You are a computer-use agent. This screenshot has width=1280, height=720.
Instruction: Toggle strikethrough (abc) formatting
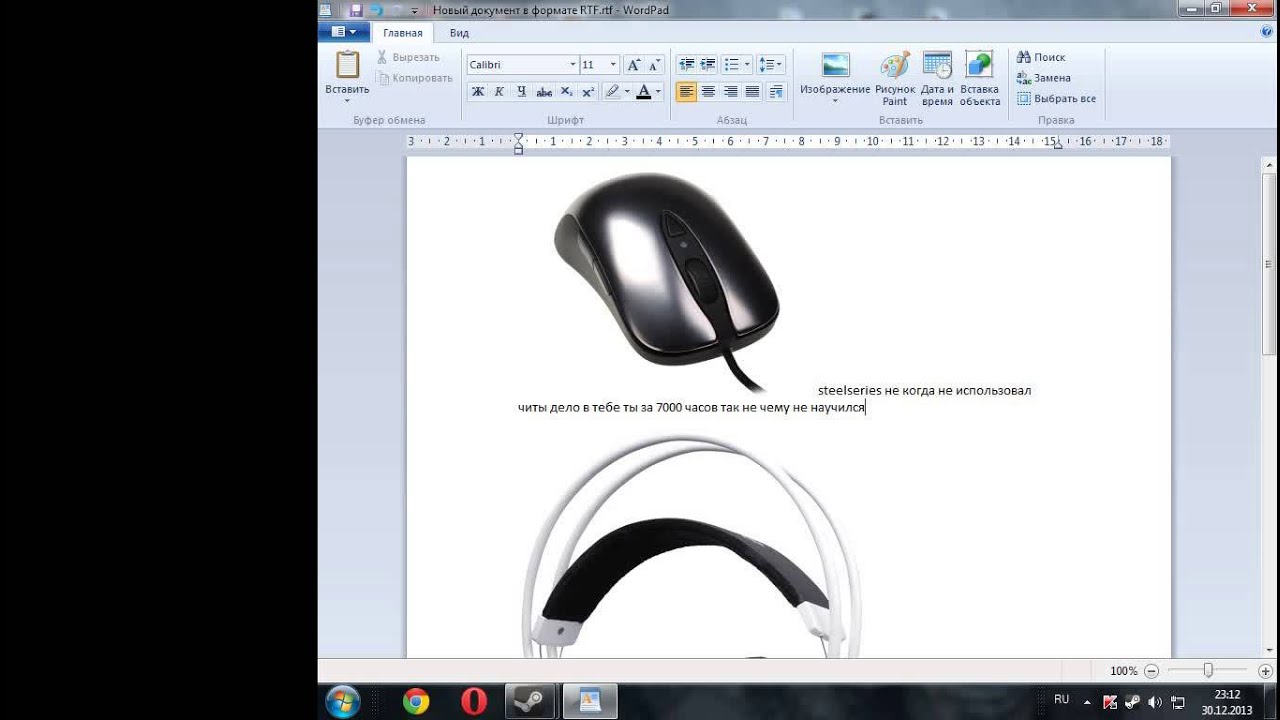[544, 92]
